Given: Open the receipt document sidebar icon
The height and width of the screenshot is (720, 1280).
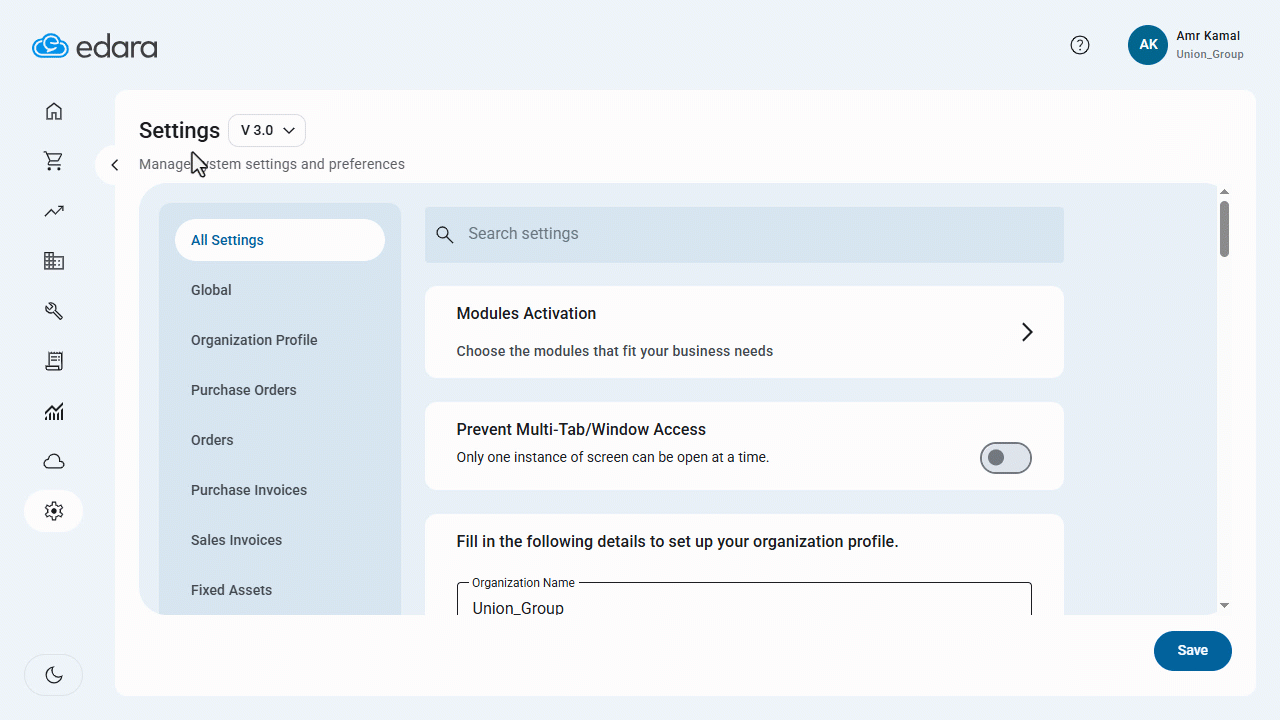Looking at the screenshot, I should 54,361.
